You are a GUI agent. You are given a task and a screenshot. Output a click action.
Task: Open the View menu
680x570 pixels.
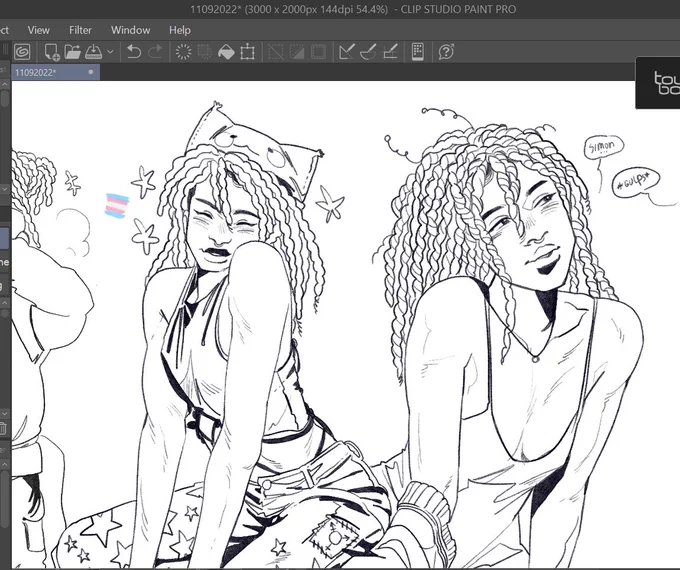(39, 30)
